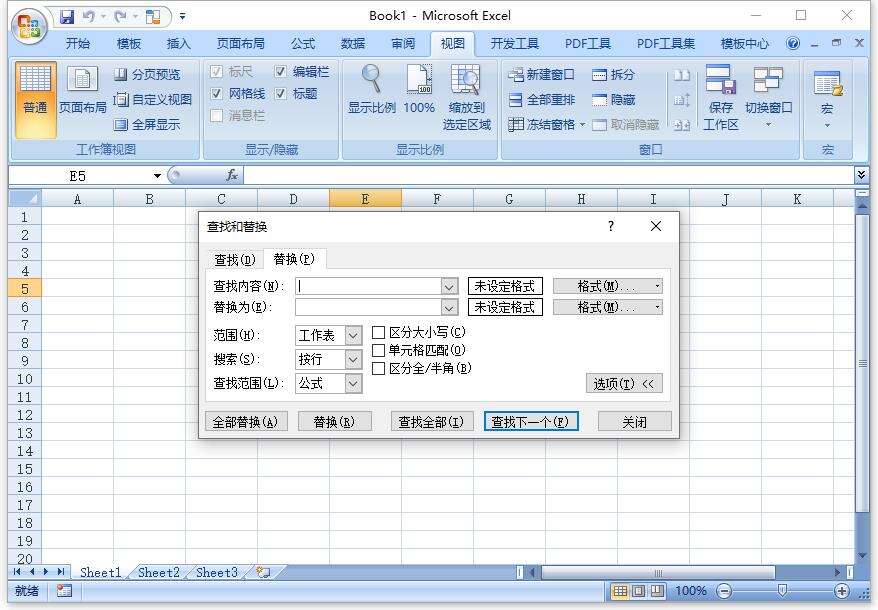The image size is (878, 610).
Task: Select Page Layout view in status bar
Action: pos(639,590)
